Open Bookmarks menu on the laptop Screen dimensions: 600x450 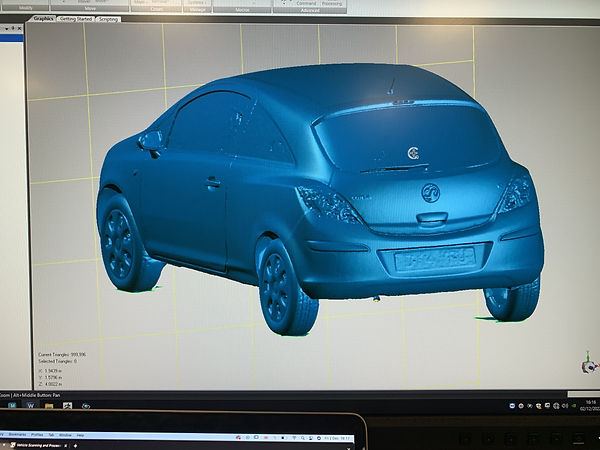pos(17,435)
